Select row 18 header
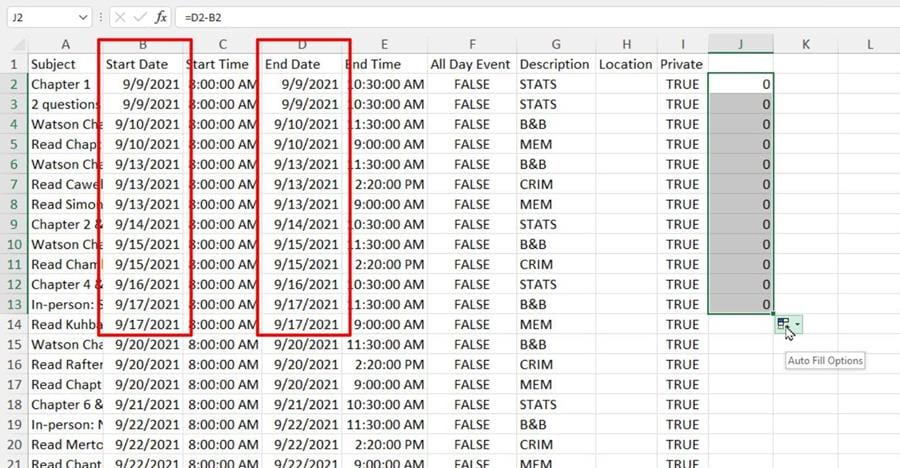 pos(14,404)
